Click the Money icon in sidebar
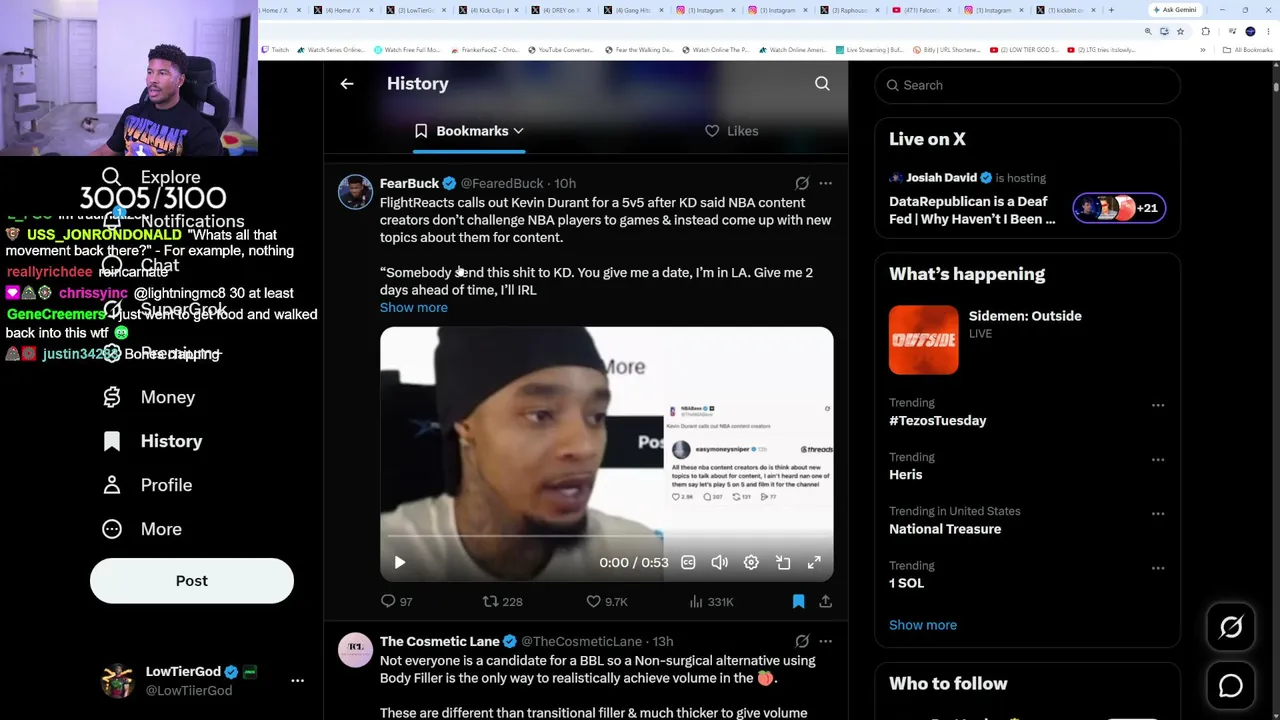 pos(112,397)
